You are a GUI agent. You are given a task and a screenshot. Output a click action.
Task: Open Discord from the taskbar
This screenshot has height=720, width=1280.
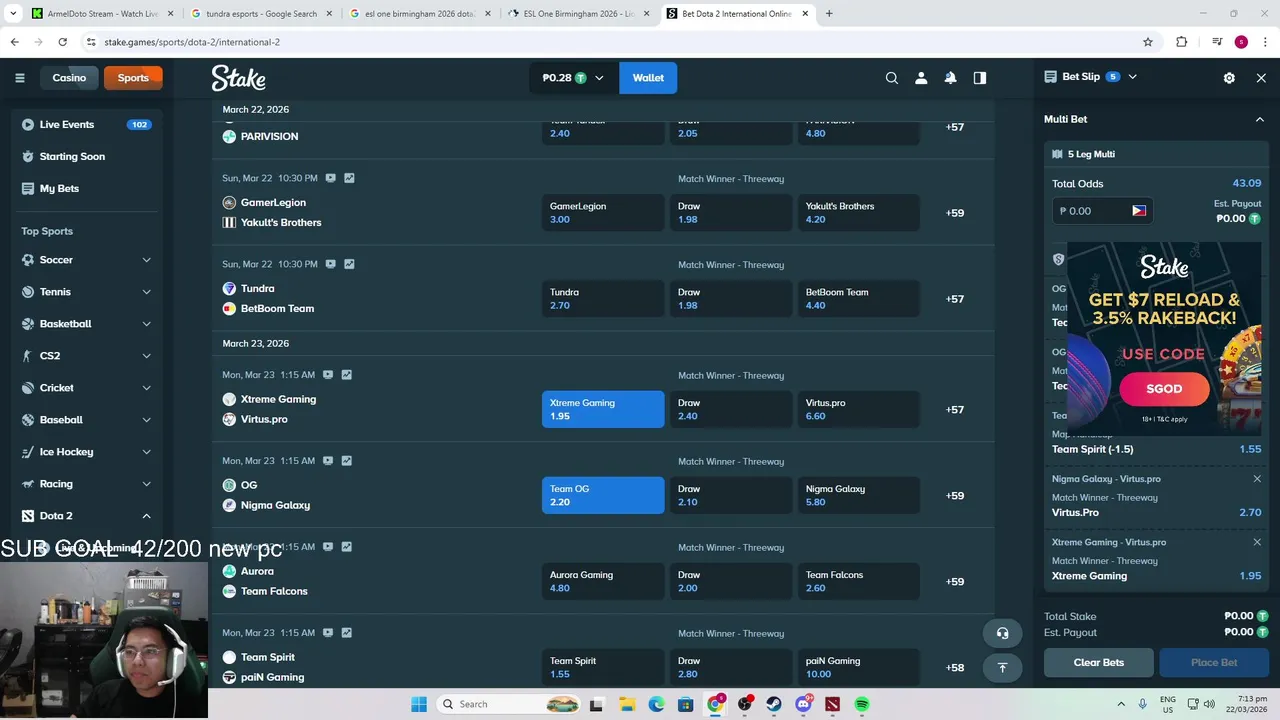803,704
